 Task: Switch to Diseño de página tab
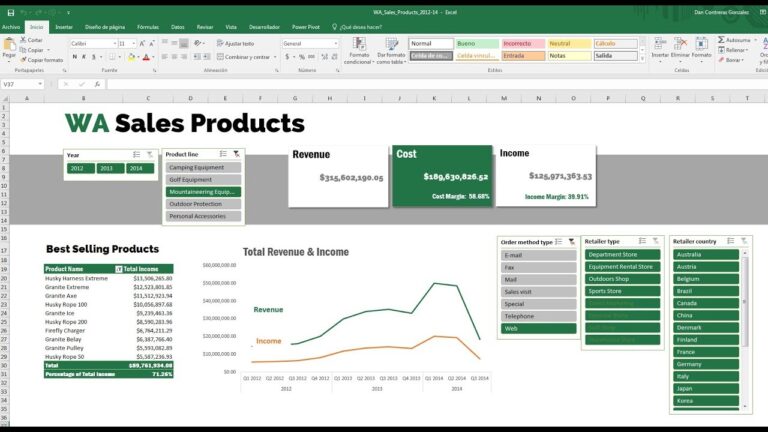(x=105, y=27)
